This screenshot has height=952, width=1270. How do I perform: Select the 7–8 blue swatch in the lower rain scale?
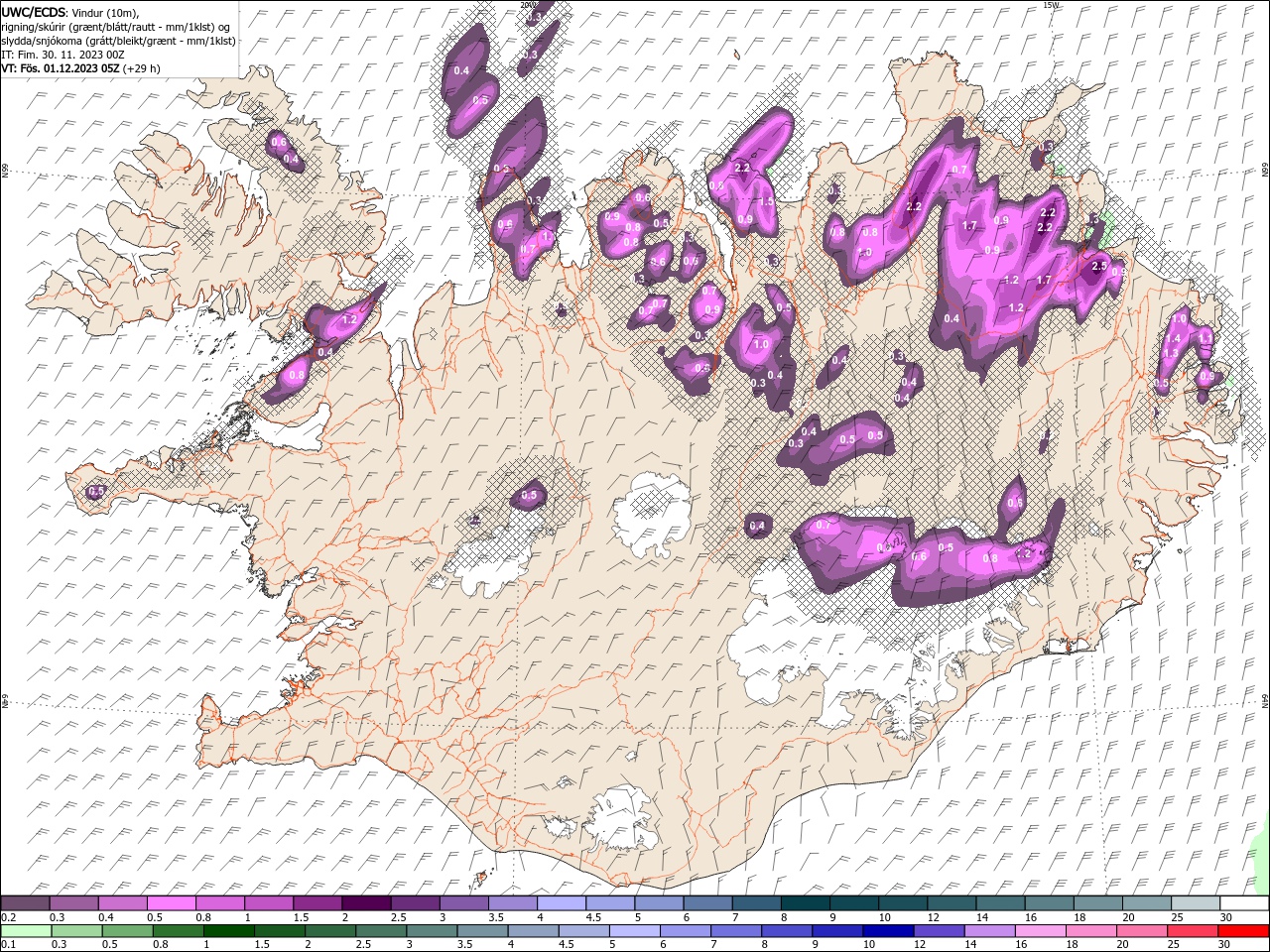click(x=734, y=931)
